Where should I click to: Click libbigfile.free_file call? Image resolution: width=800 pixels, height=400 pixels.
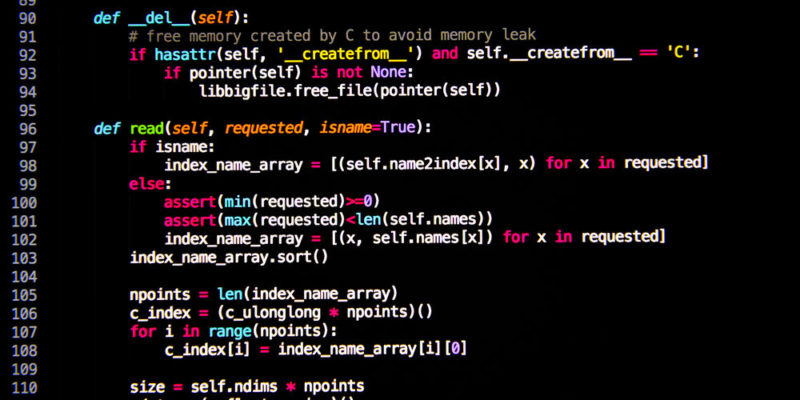tap(350, 91)
